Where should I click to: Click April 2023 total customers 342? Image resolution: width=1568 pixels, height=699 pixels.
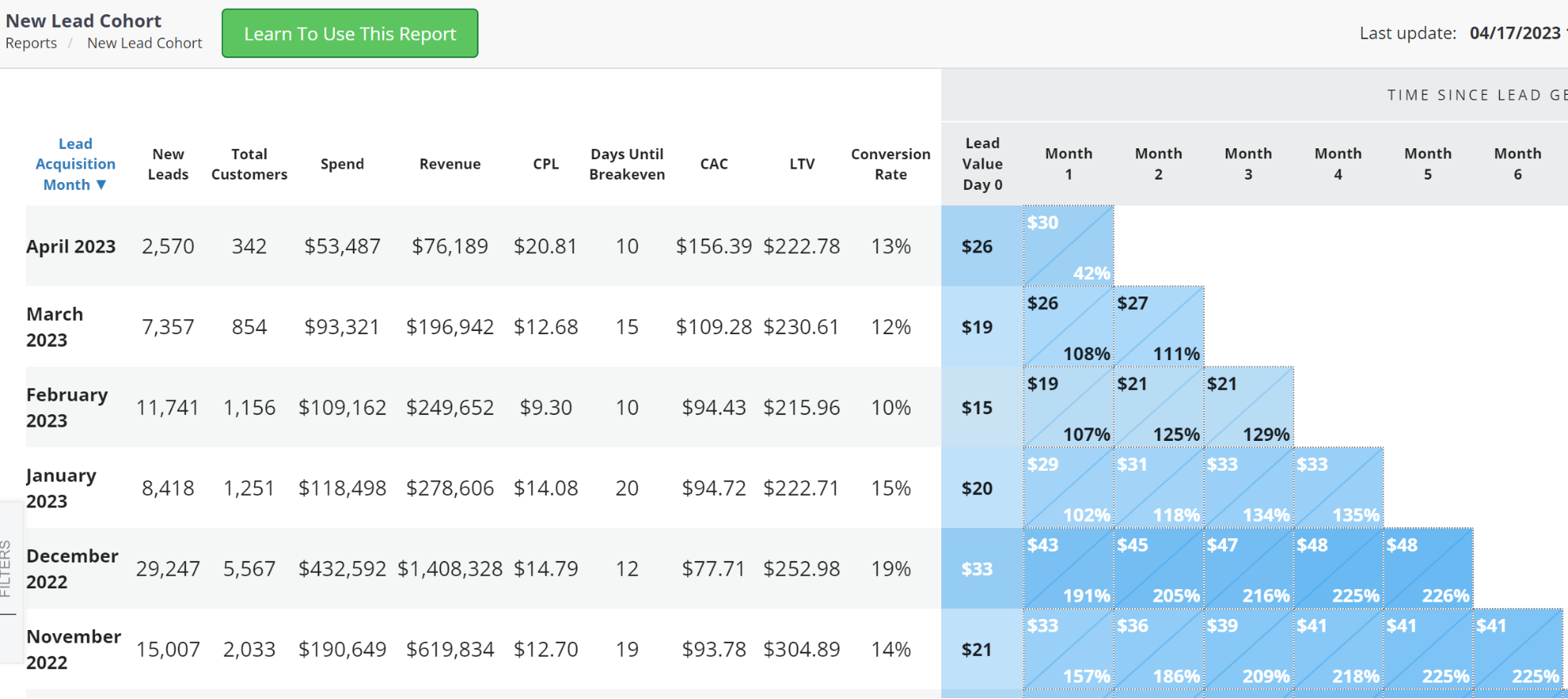(249, 246)
